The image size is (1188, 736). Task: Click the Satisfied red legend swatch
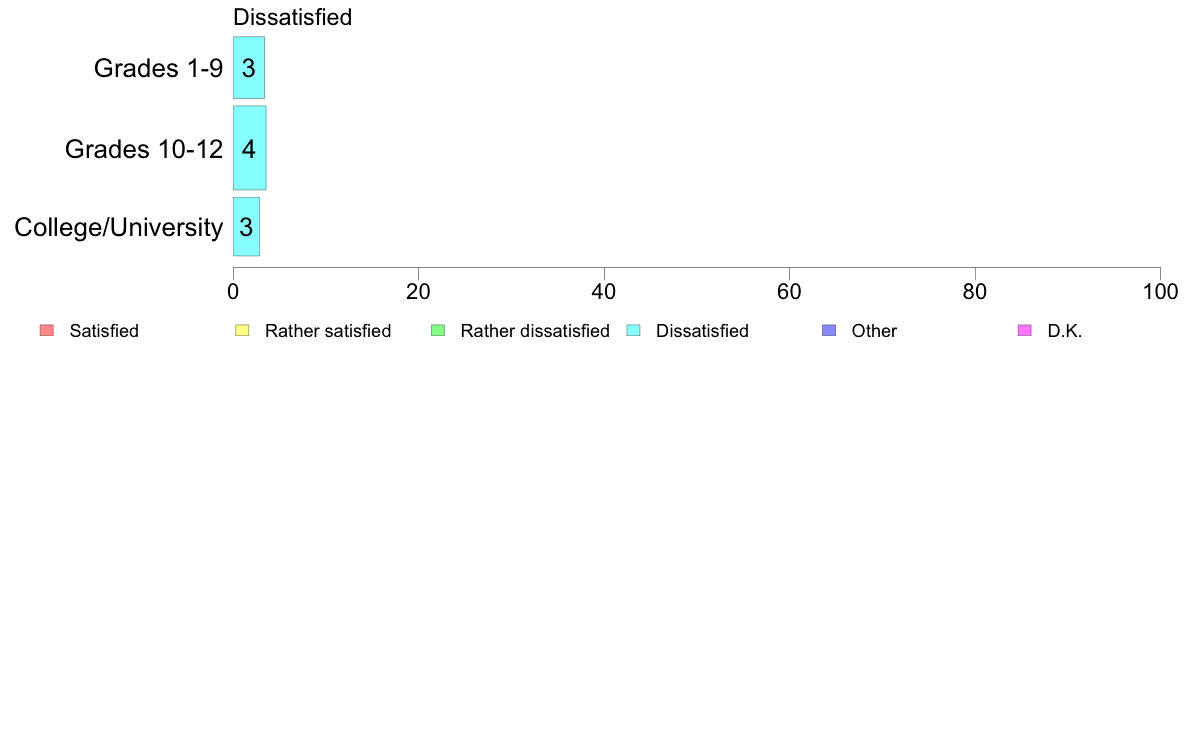tap(47, 330)
